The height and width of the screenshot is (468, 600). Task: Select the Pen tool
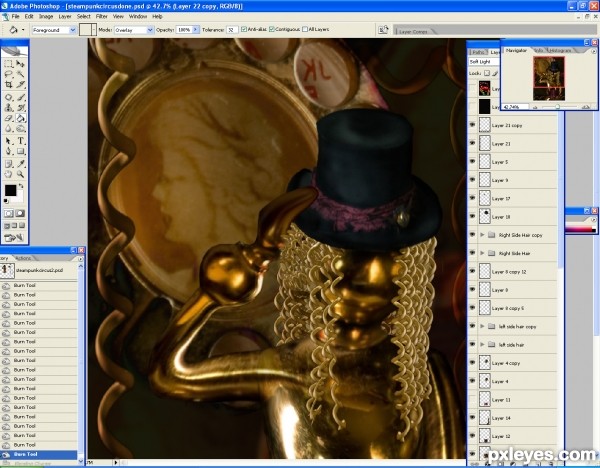tap(8, 151)
